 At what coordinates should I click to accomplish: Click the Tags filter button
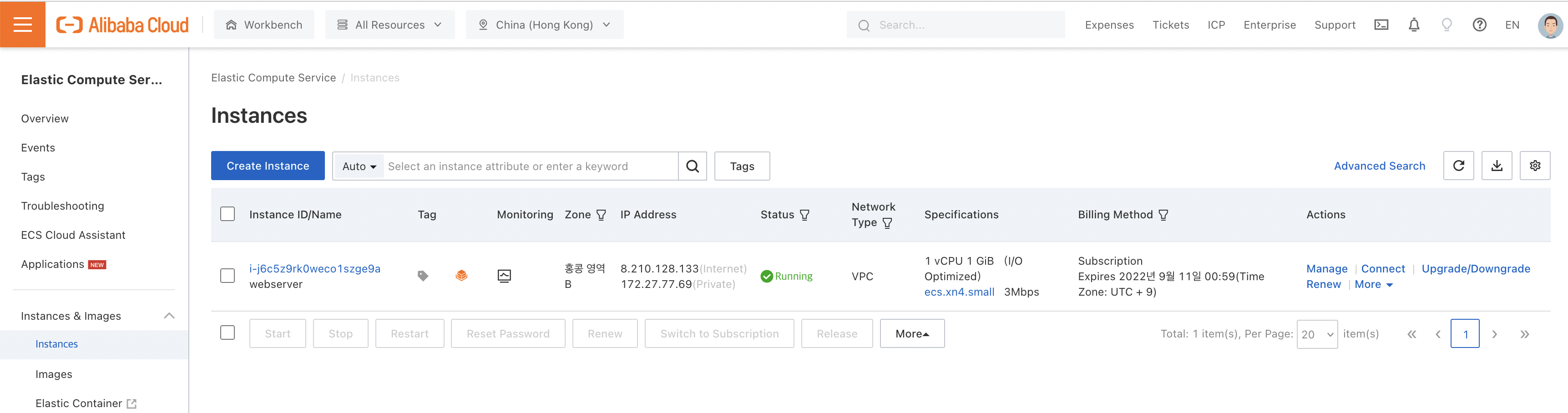(x=741, y=166)
